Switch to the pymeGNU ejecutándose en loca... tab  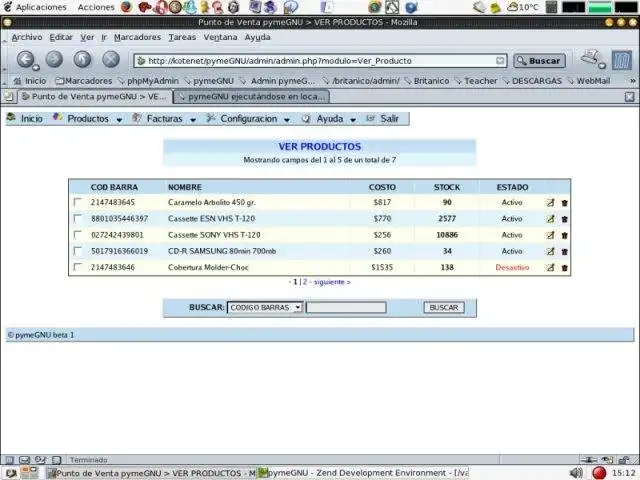point(251,97)
